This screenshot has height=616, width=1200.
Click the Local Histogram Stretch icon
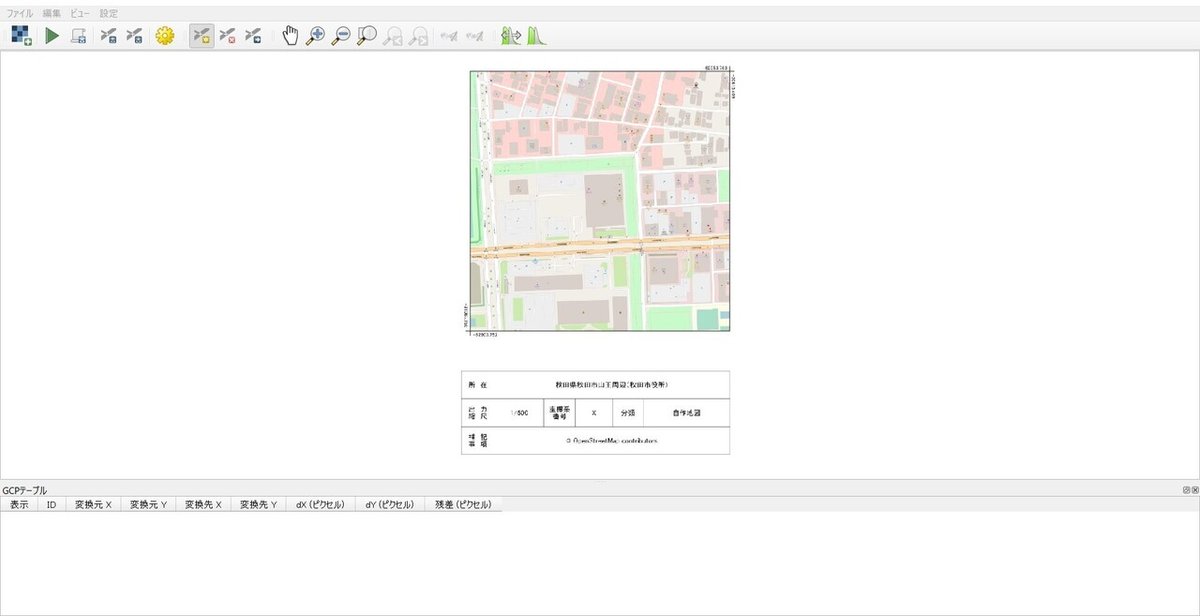(x=537, y=36)
